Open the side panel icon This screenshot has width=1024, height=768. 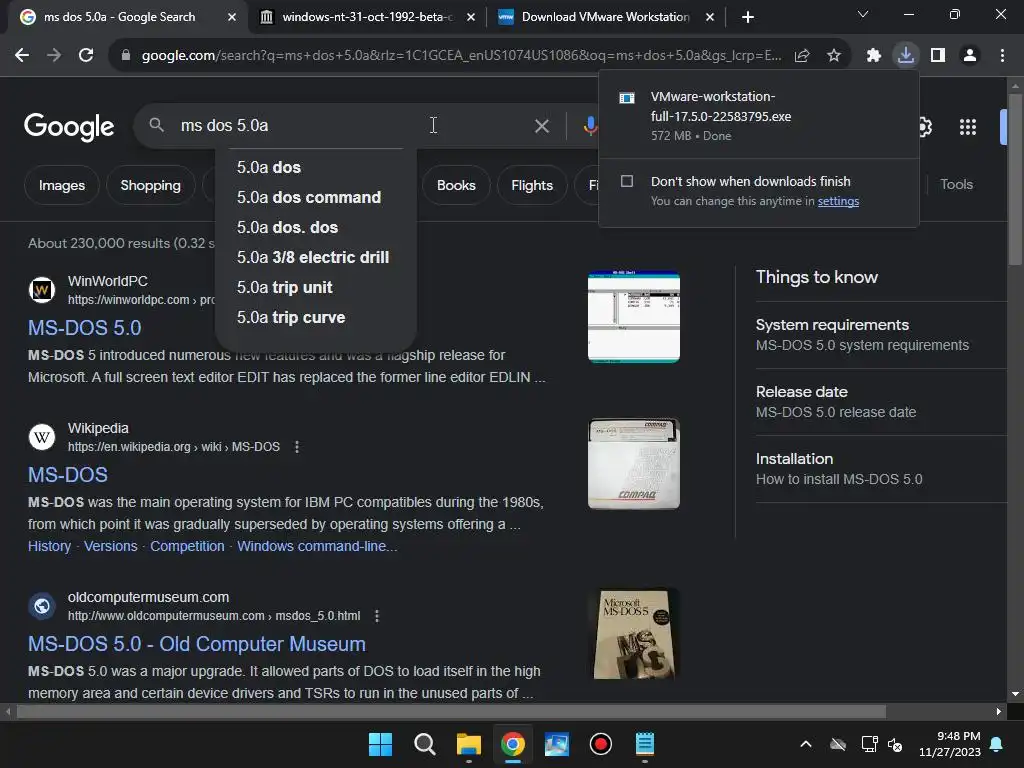click(x=938, y=56)
